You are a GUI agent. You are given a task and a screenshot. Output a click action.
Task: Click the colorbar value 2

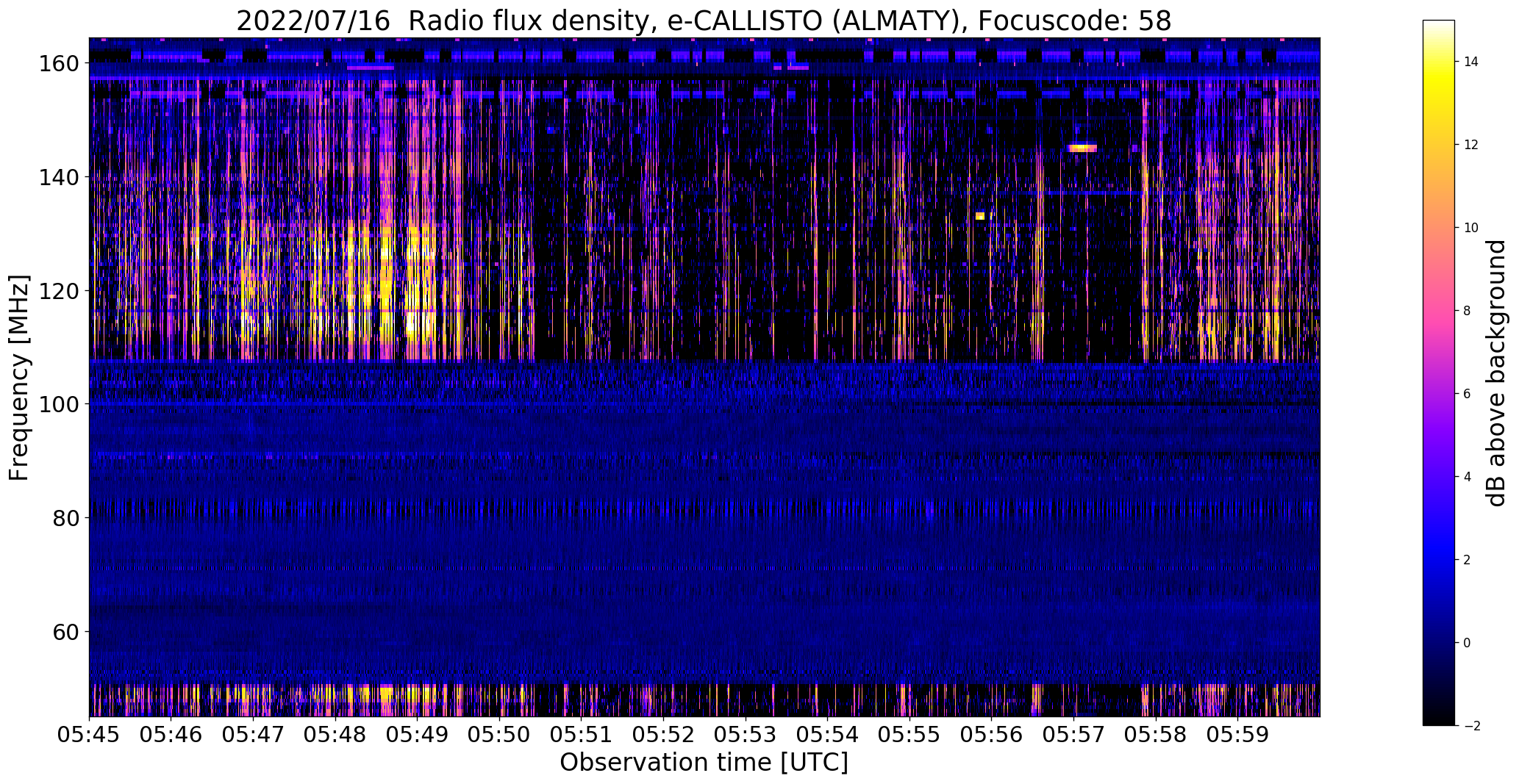(x=1468, y=560)
